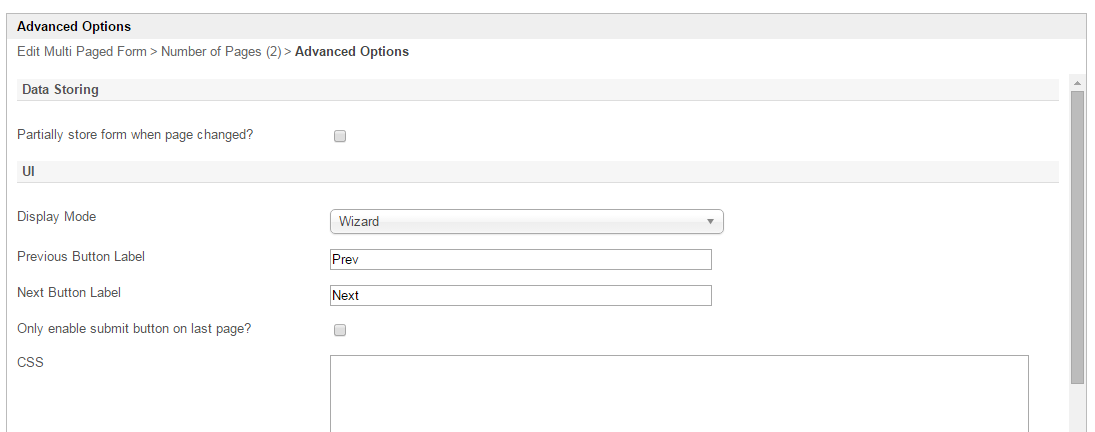The width and height of the screenshot is (1095, 432).
Task: Select the Advanced Options breadcrumb item
Action: pyautogui.click(x=352, y=51)
